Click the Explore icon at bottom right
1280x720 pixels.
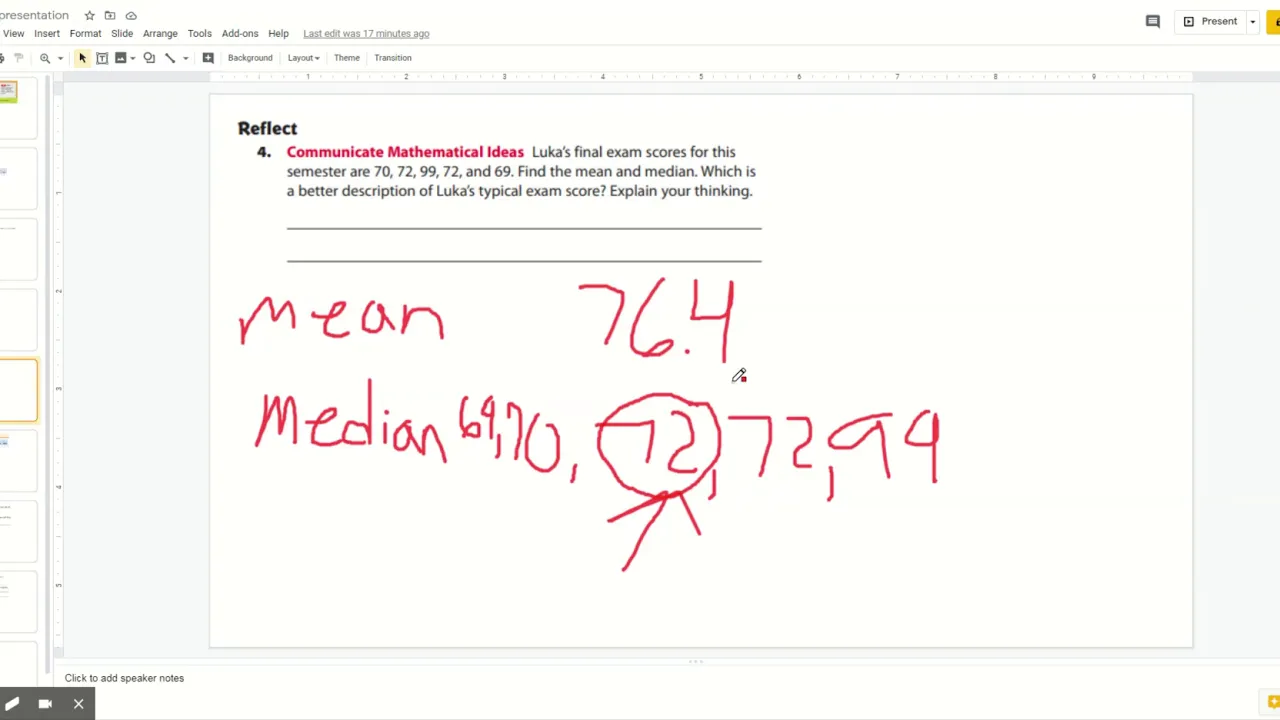(1272, 702)
